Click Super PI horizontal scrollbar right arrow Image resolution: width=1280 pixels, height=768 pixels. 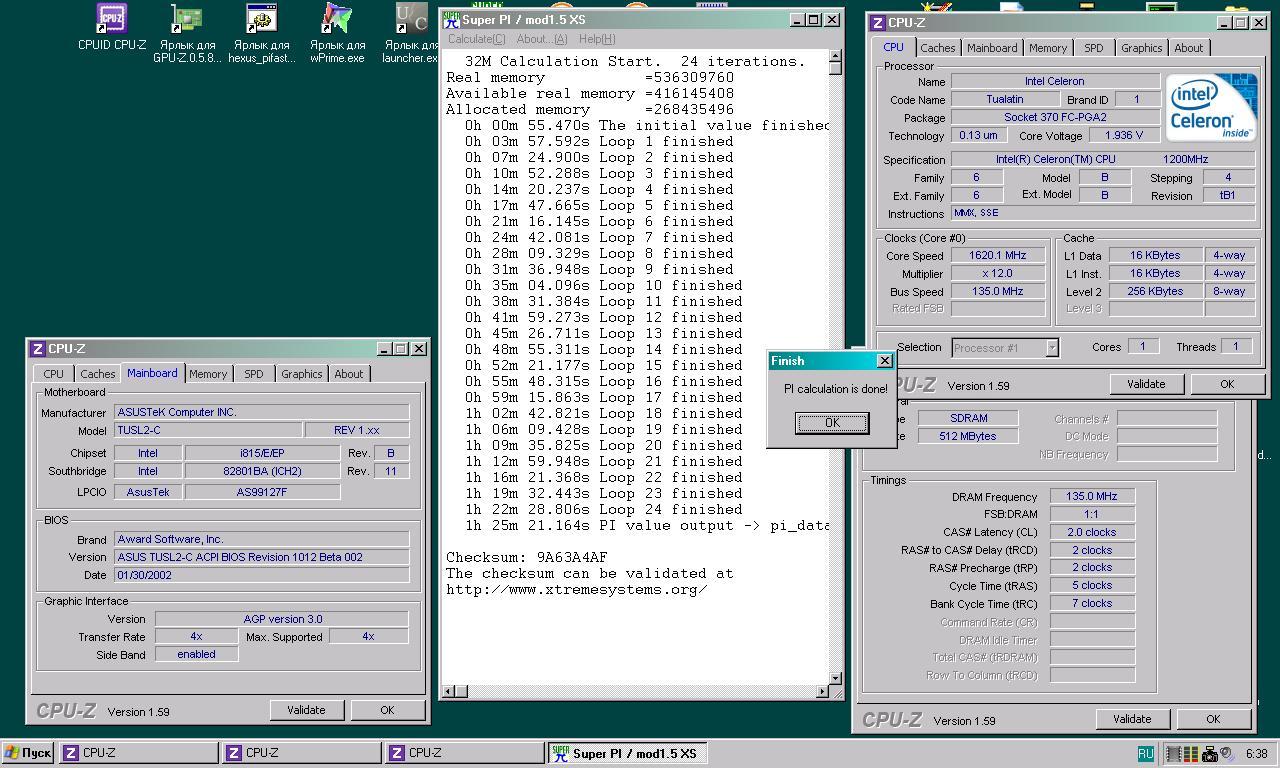point(823,691)
